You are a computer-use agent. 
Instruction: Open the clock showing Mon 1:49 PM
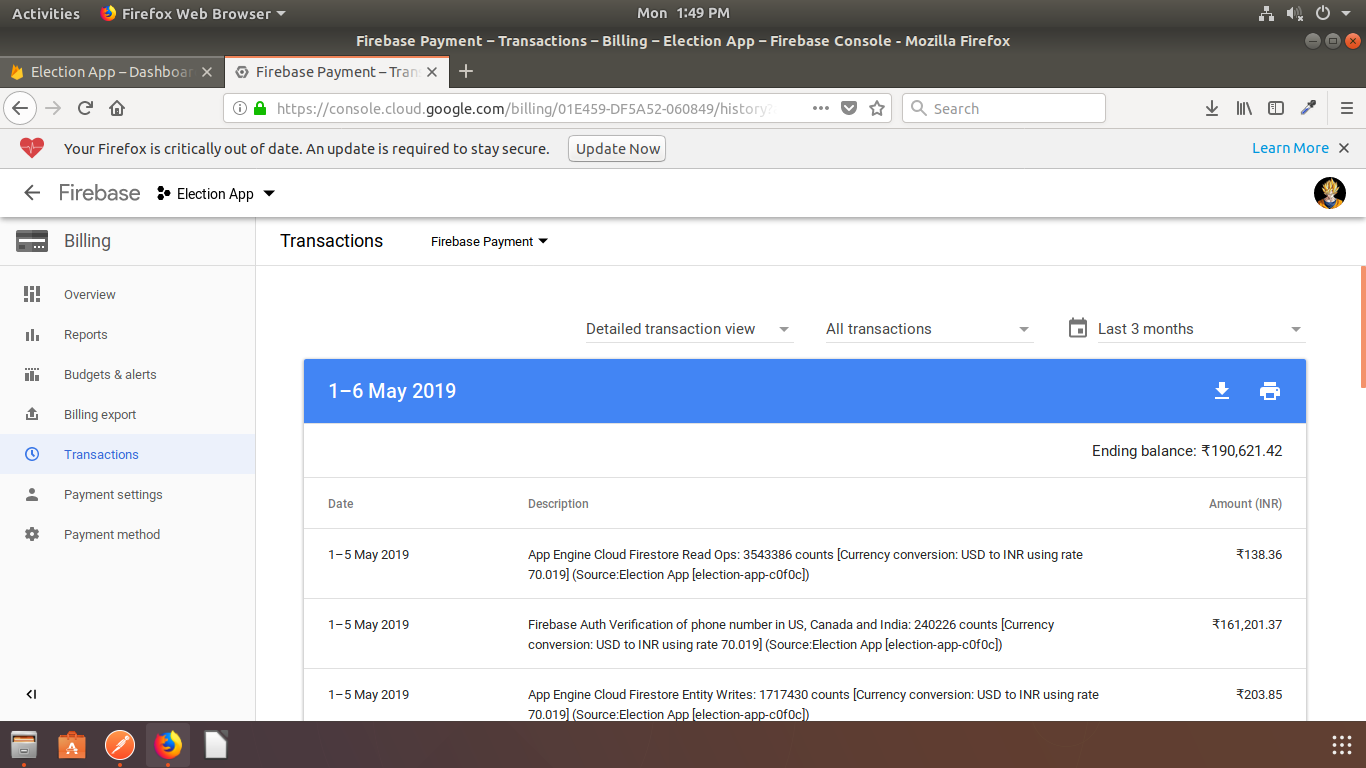point(683,13)
